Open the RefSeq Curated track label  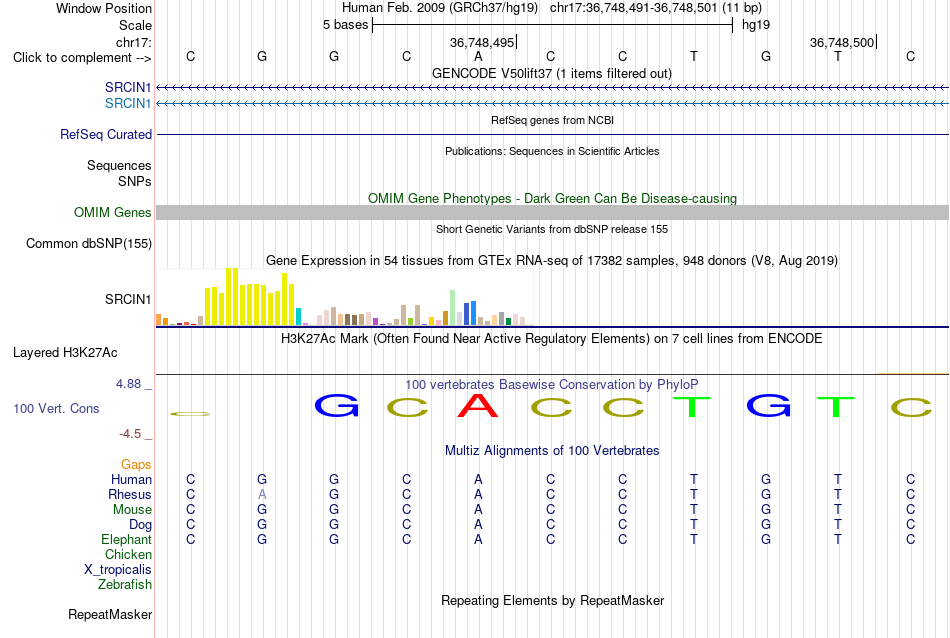click(106, 135)
